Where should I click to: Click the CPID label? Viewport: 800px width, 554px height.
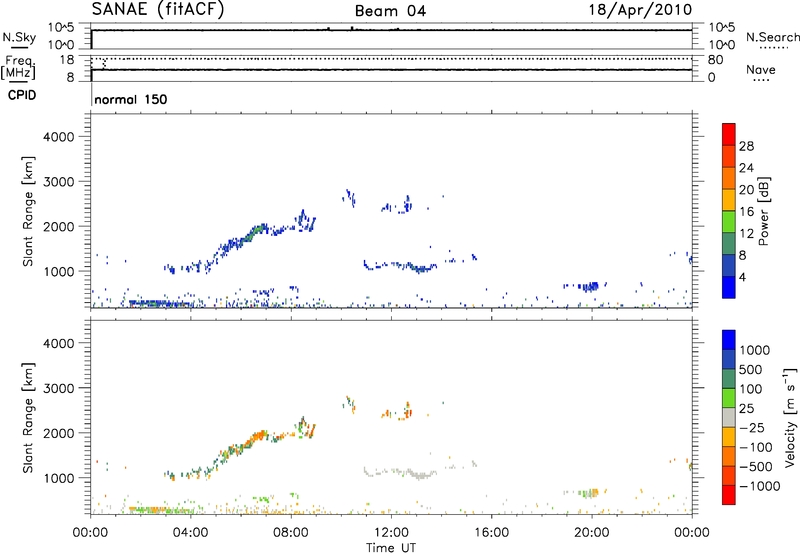(x=22, y=95)
